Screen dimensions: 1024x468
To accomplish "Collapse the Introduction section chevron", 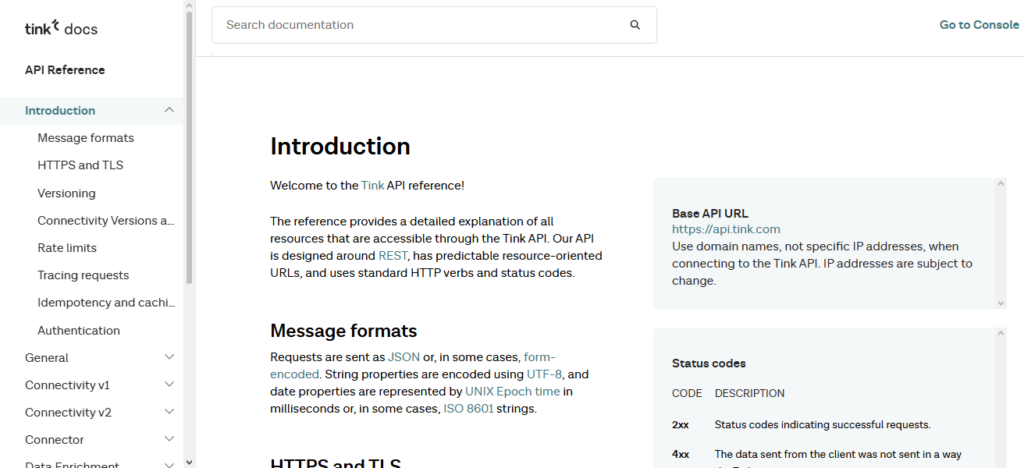I will (x=169, y=110).
